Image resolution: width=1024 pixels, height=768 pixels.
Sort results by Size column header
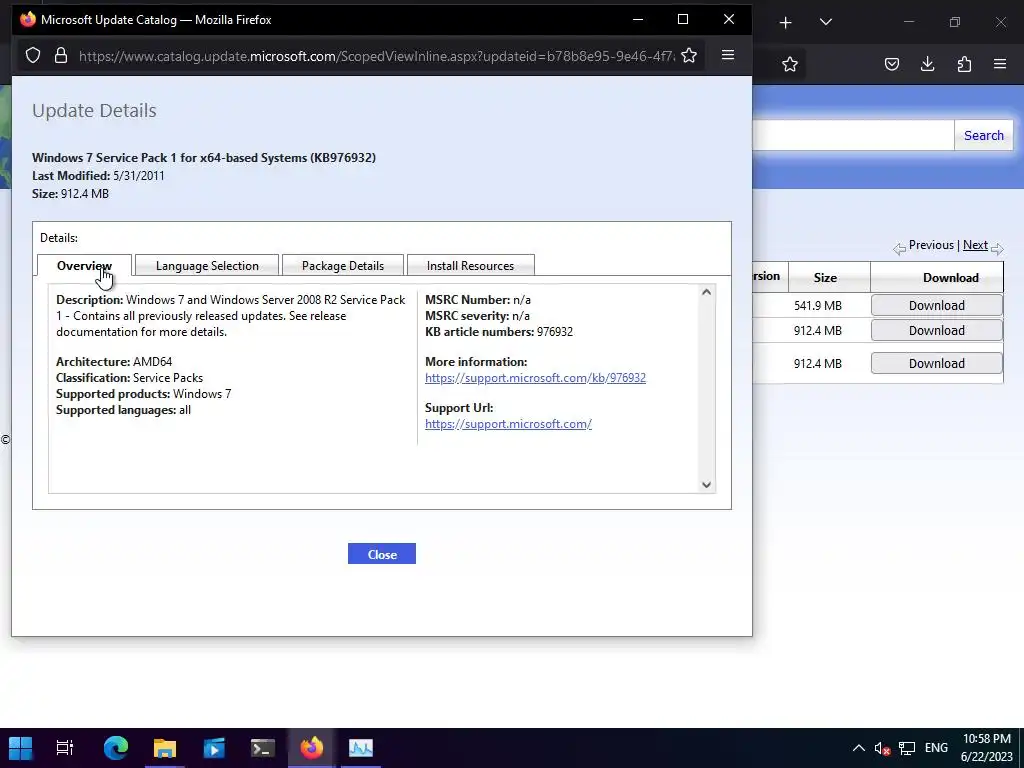[x=825, y=278]
